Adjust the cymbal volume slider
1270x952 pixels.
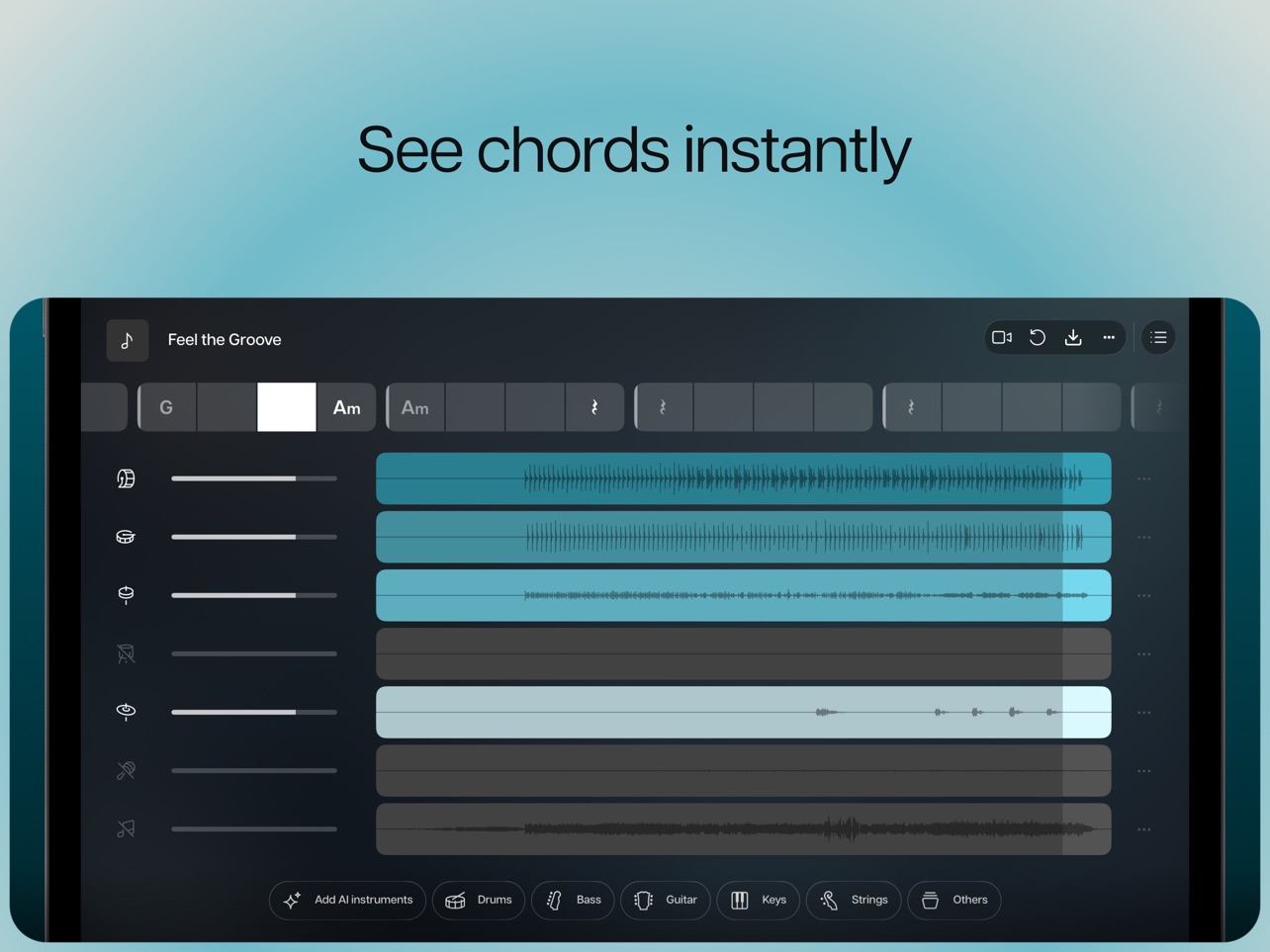click(254, 712)
